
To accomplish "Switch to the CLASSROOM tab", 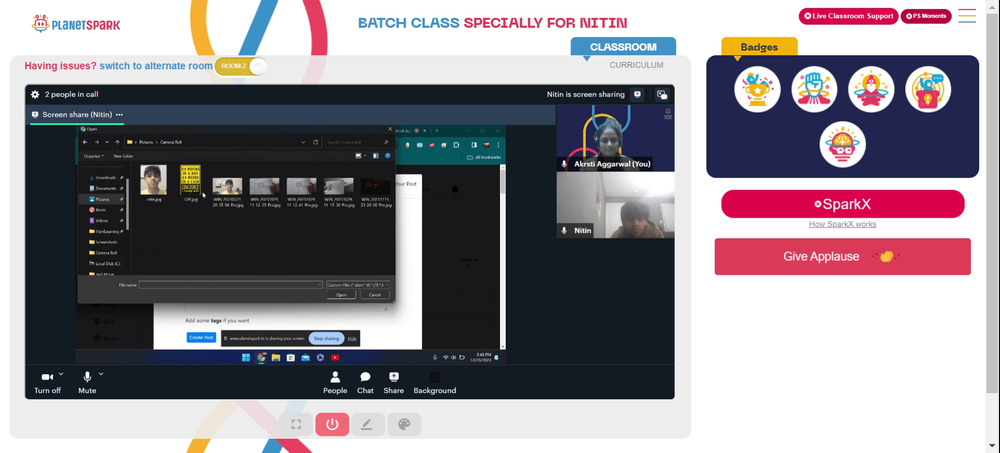I will click(x=623, y=47).
